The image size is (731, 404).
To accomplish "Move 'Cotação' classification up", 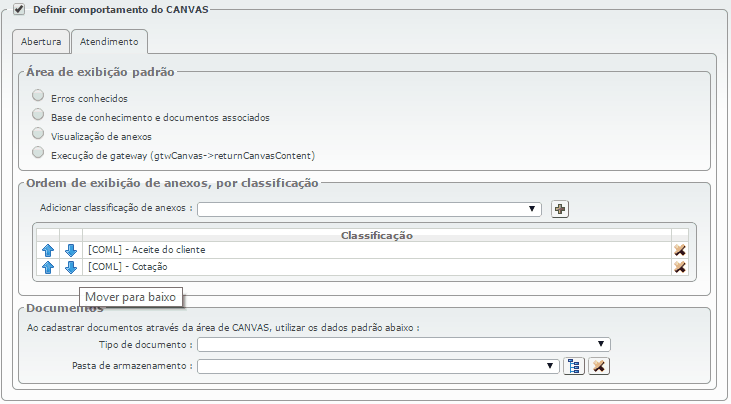I will click(x=48, y=267).
